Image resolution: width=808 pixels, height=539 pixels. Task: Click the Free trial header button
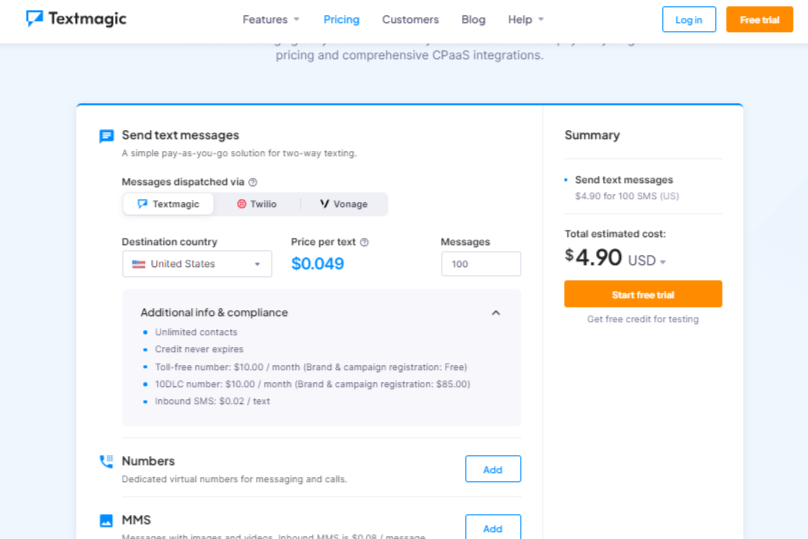click(x=760, y=20)
